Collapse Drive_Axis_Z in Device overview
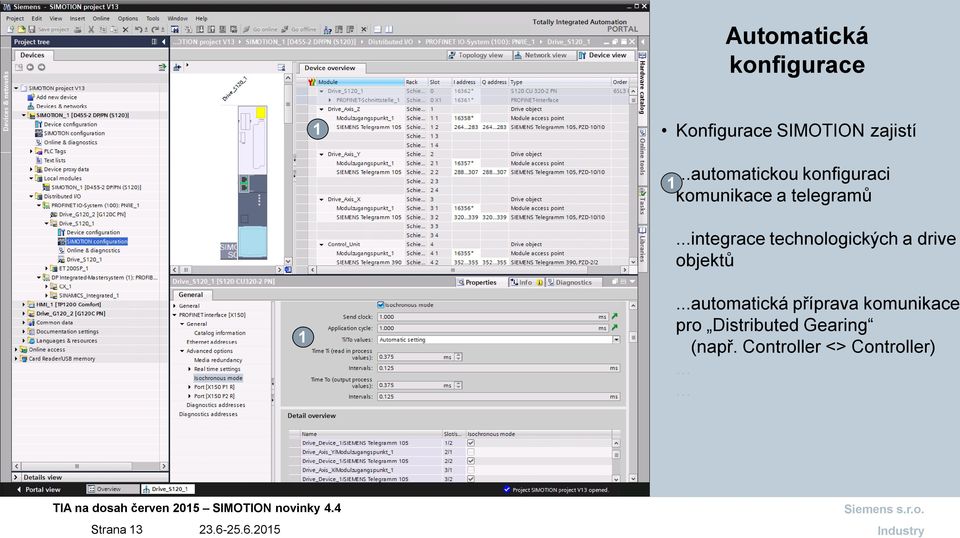The width and height of the screenshot is (960, 538). tap(321, 109)
